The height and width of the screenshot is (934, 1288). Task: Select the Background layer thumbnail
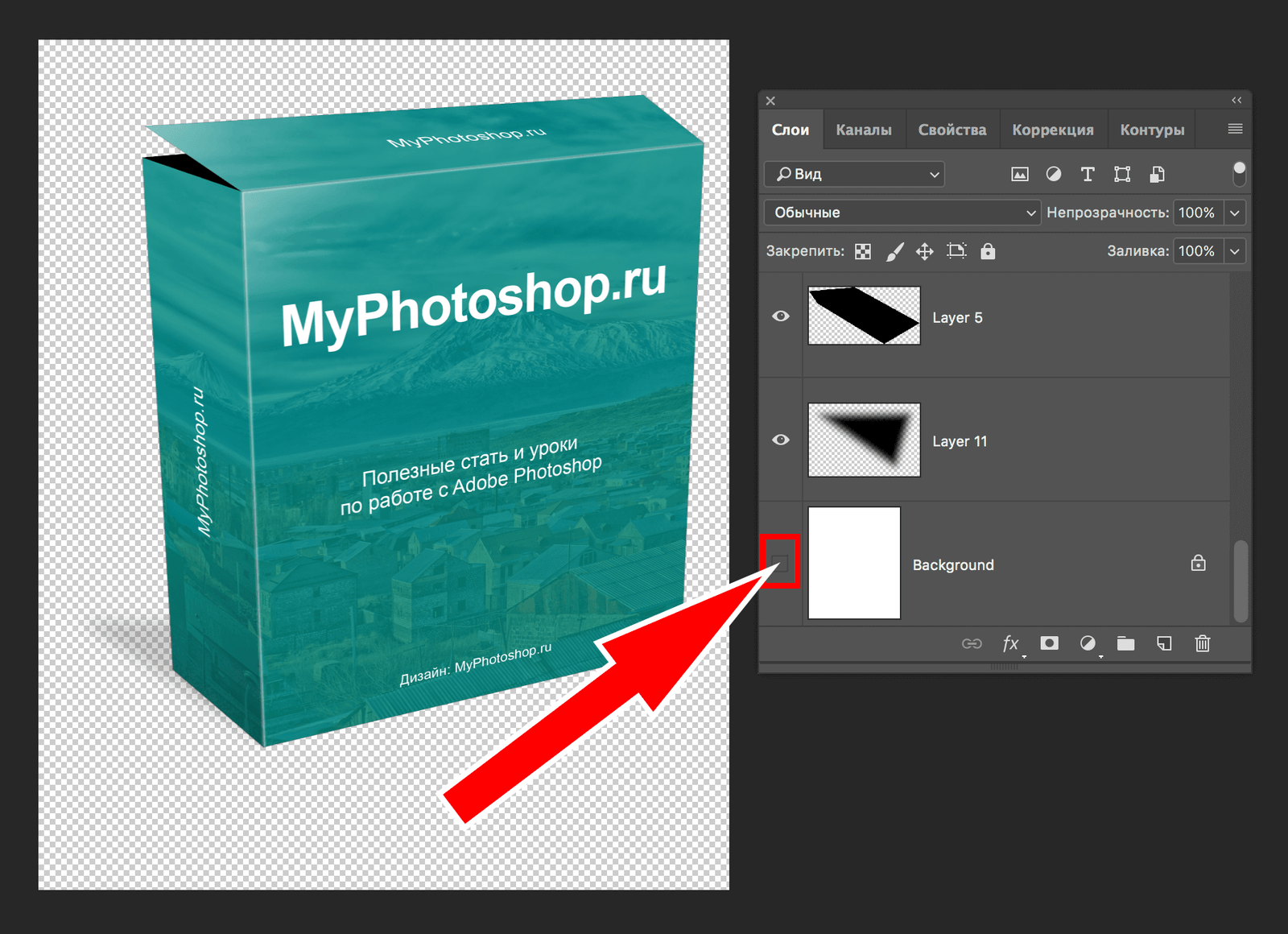854,563
